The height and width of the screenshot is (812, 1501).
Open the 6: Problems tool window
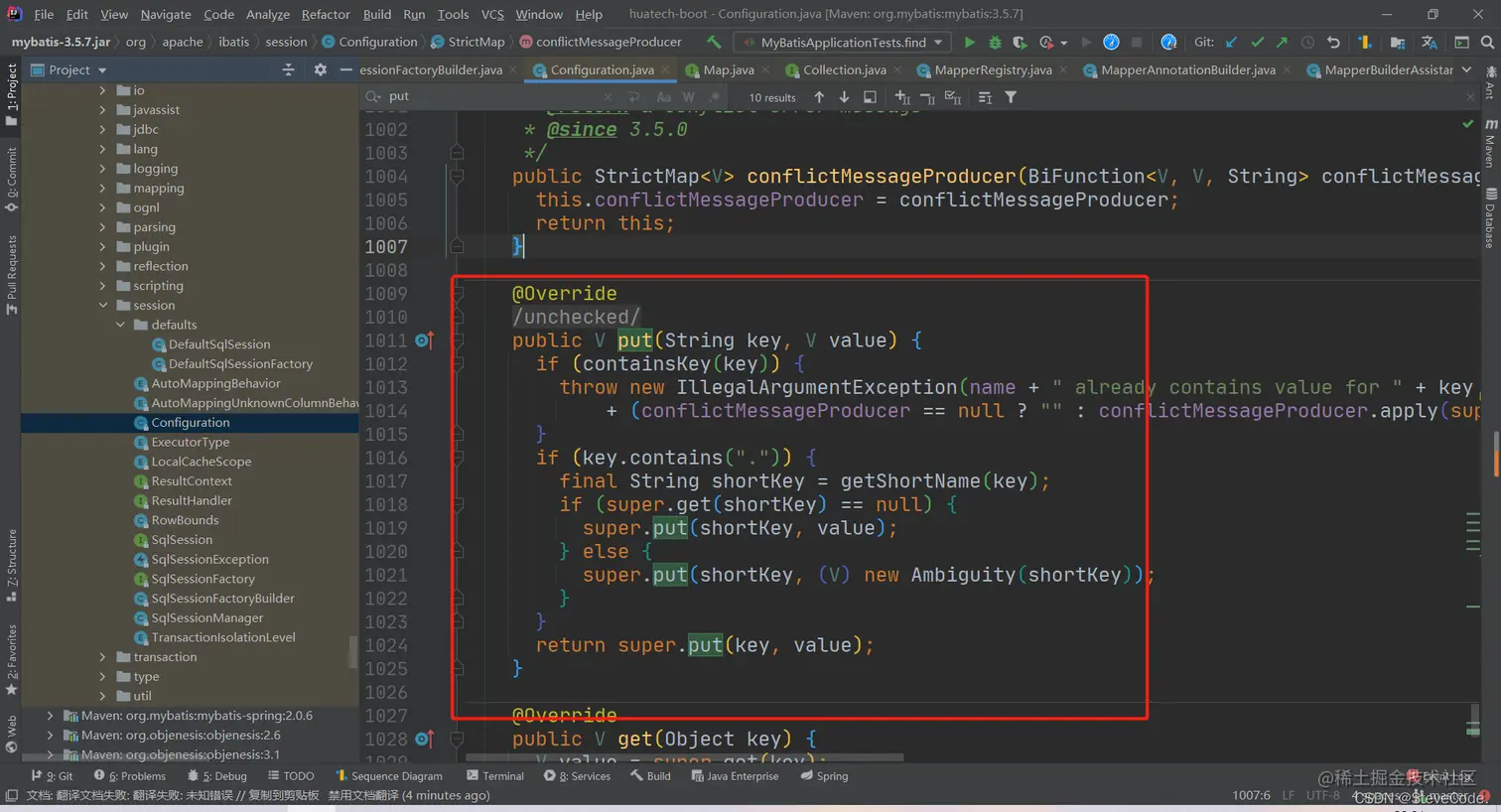pos(130,776)
